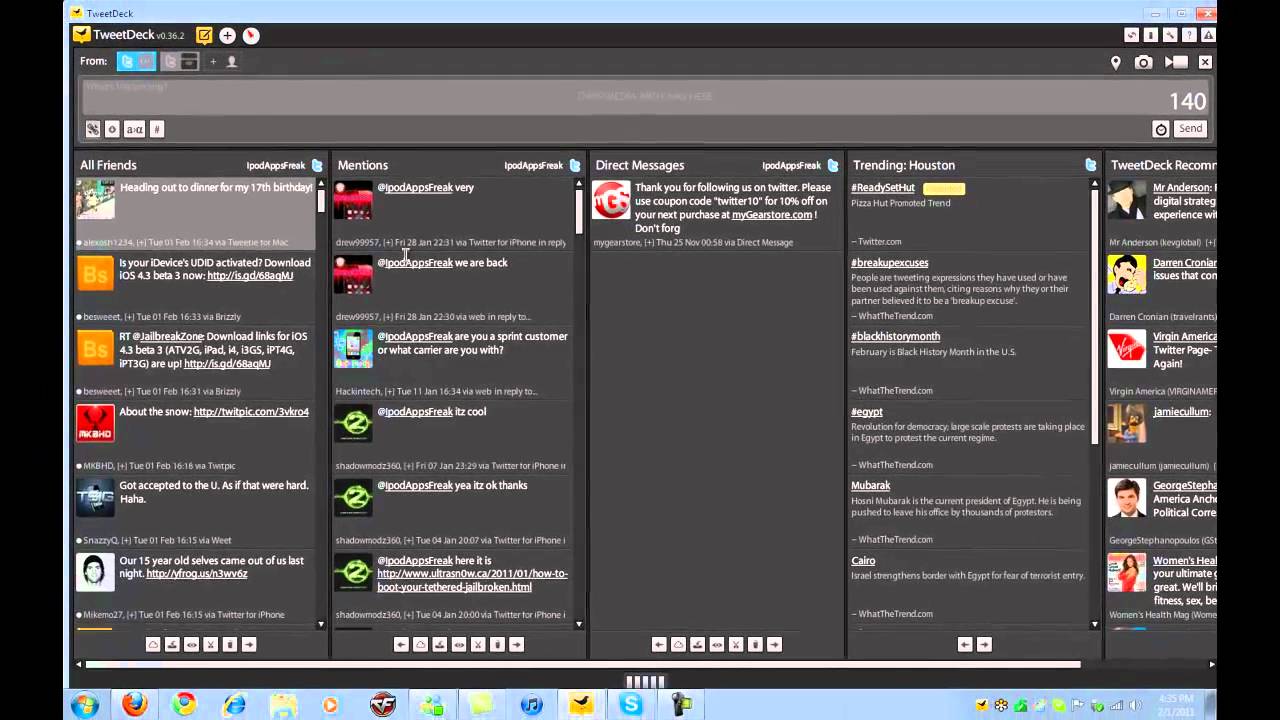
Task: Select the All Friends column header
Action: pos(108,165)
